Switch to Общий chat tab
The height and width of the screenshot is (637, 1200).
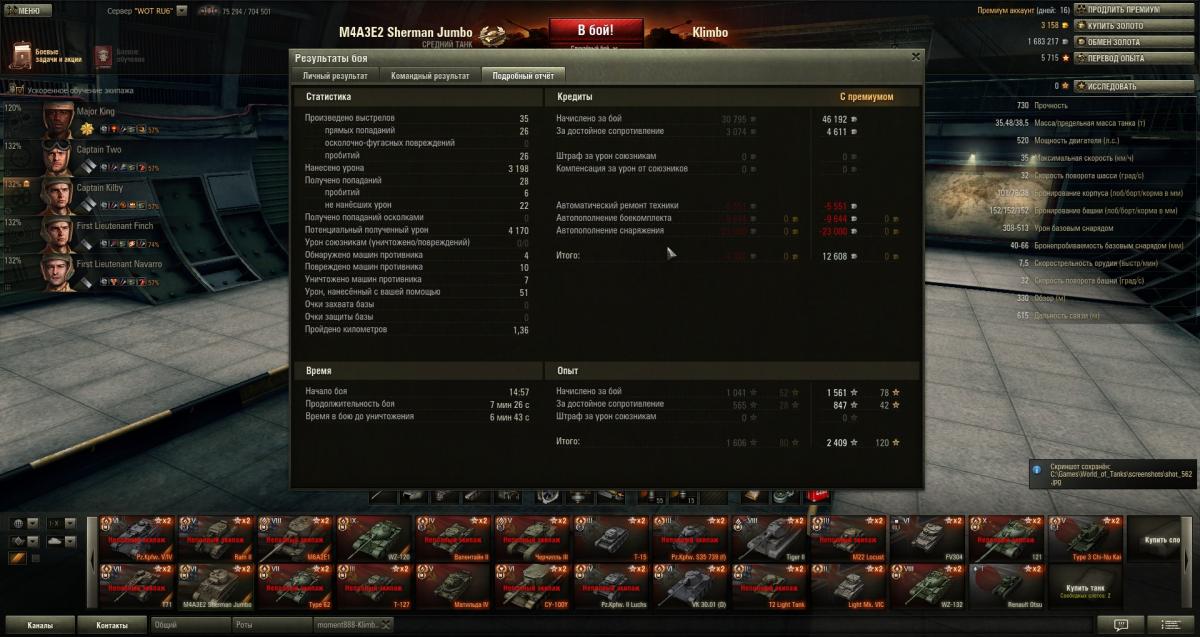[189, 625]
